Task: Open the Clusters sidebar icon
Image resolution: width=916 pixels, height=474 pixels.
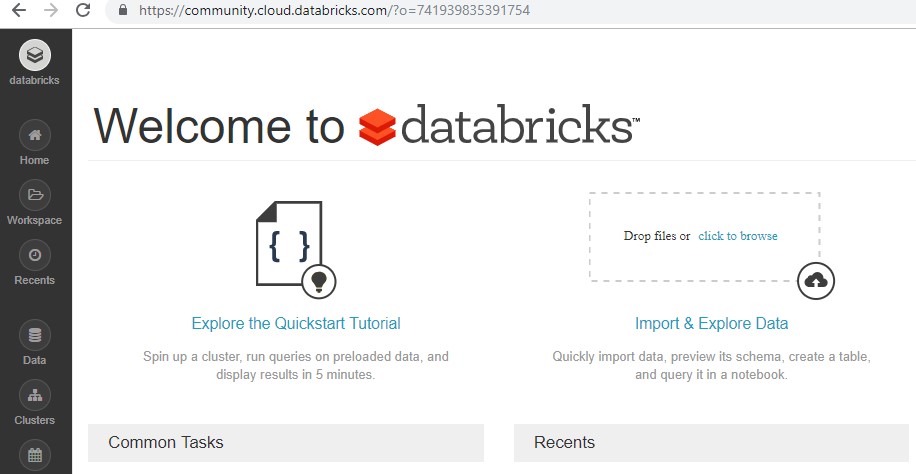Action: pyautogui.click(x=35, y=395)
